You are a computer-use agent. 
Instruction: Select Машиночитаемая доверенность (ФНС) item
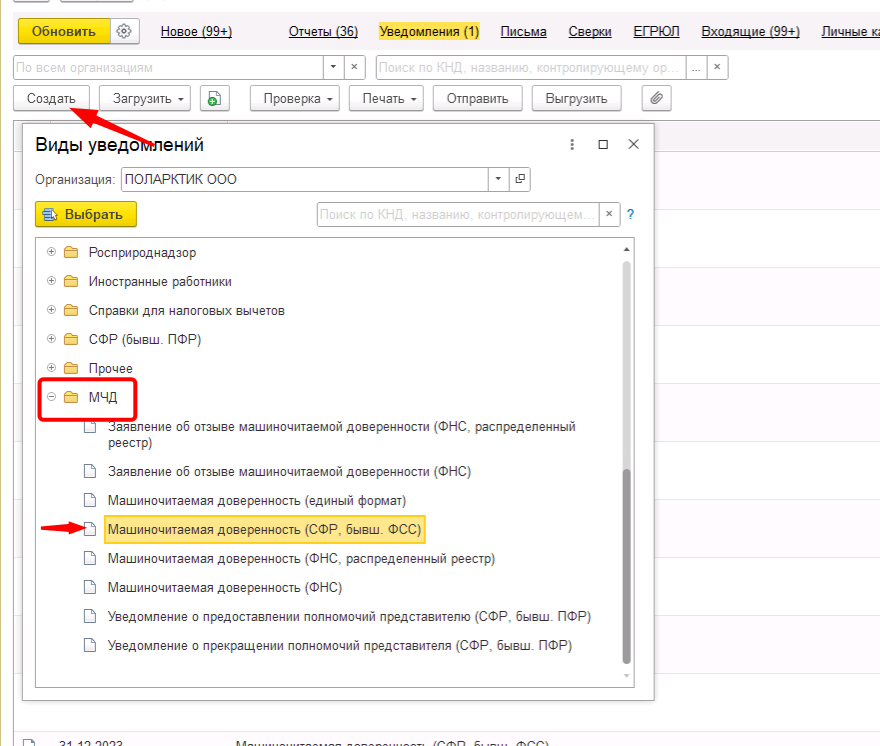(224, 587)
